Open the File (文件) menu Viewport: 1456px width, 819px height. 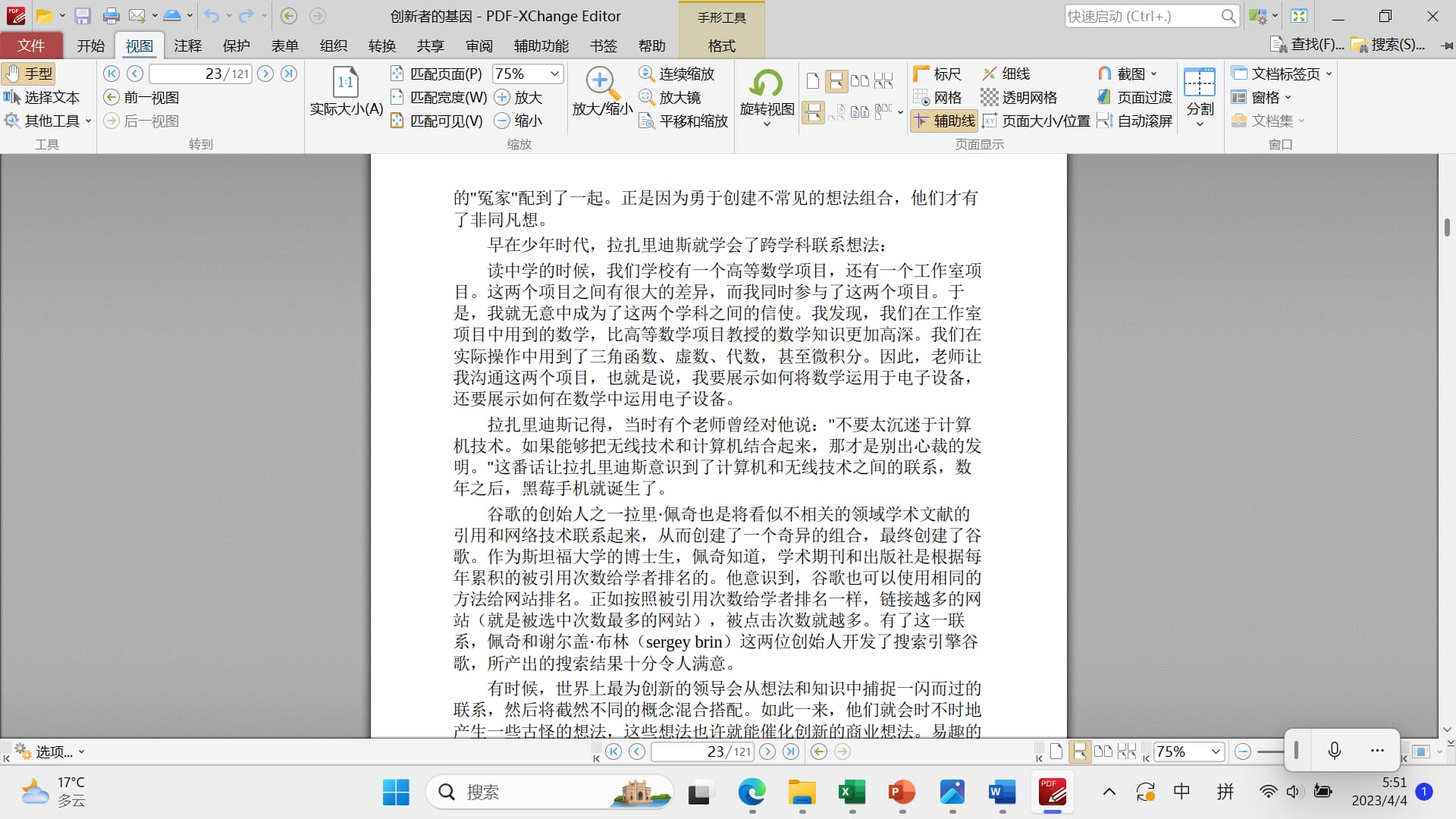31,45
